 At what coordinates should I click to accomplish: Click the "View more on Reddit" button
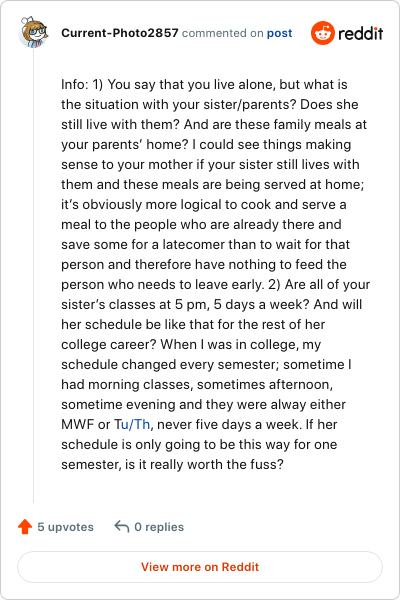[200, 567]
